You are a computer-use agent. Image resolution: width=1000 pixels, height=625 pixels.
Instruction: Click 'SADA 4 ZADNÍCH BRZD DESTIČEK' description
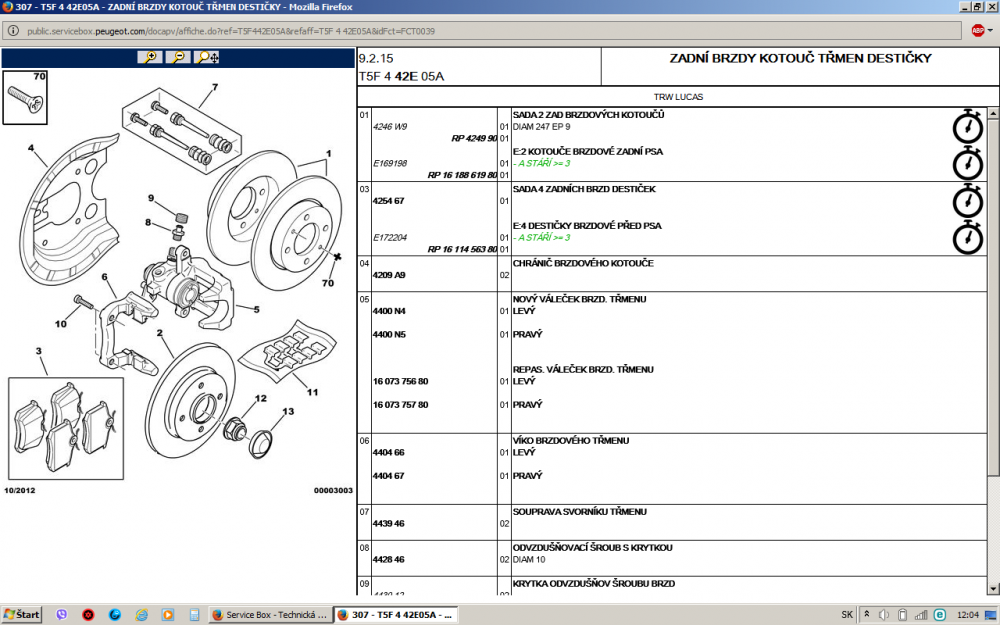click(584, 189)
